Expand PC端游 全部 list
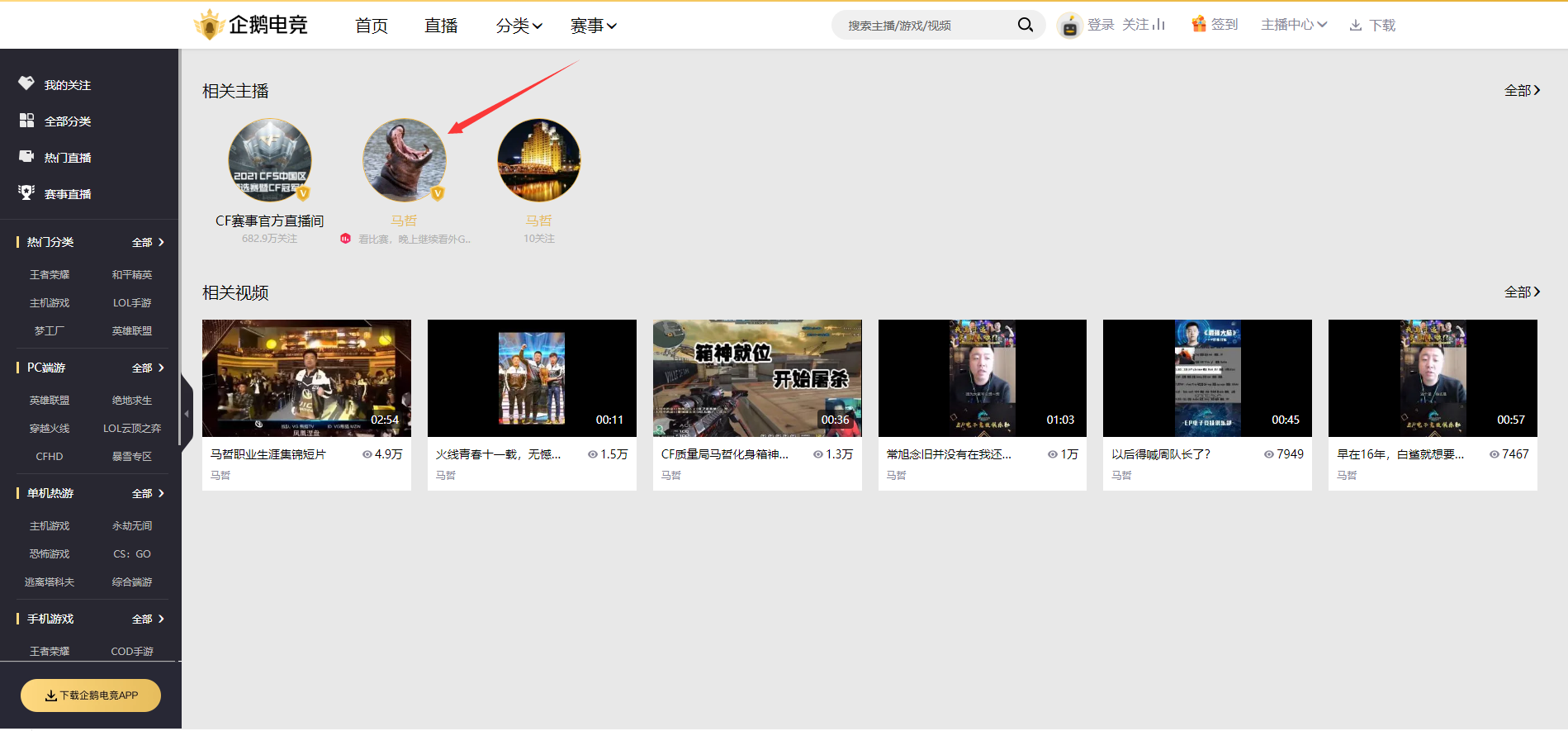 pyautogui.click(x=148, y=368)
